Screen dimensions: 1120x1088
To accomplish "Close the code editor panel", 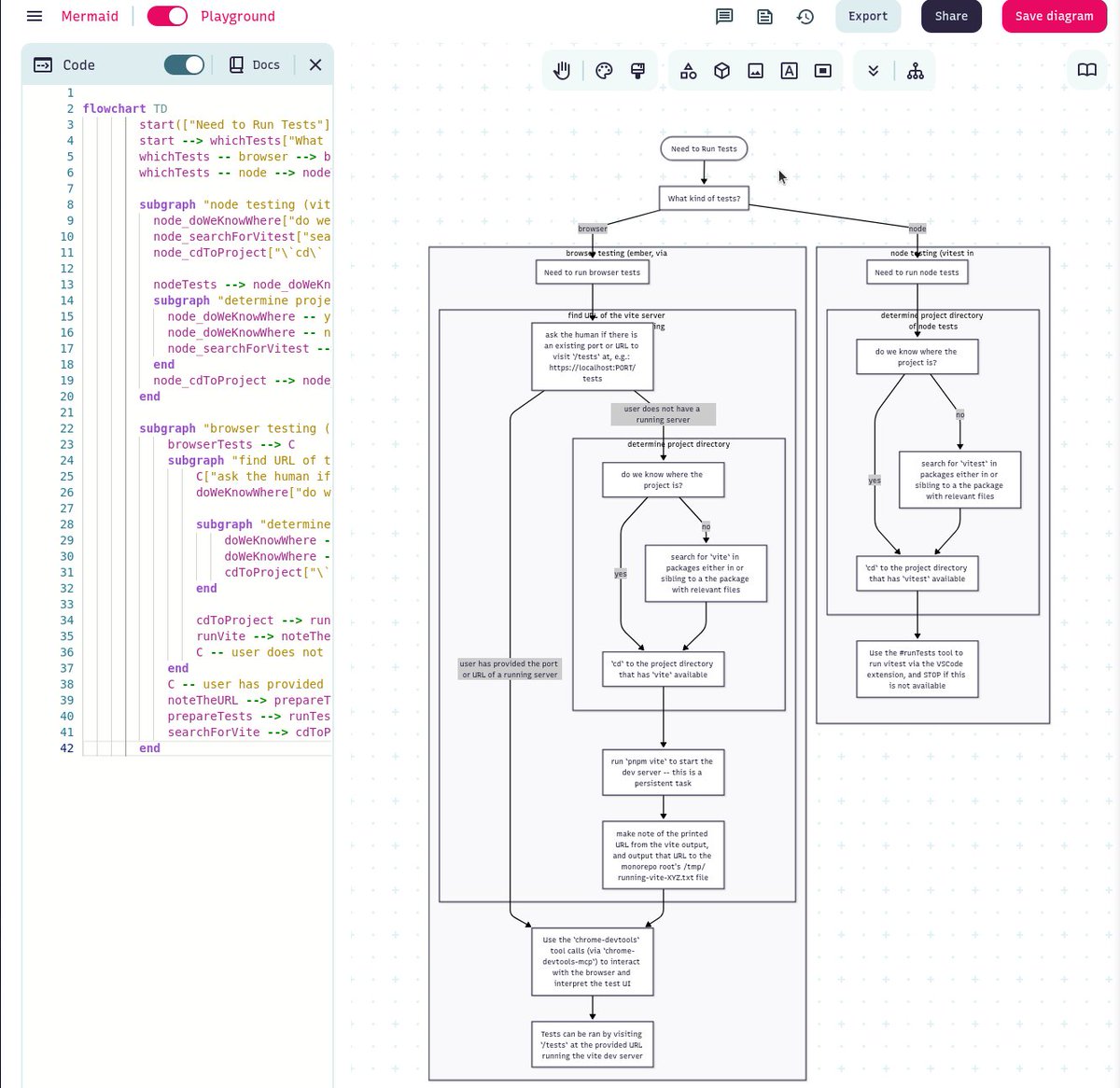I will pyautogui.click(x=315, y=64).
